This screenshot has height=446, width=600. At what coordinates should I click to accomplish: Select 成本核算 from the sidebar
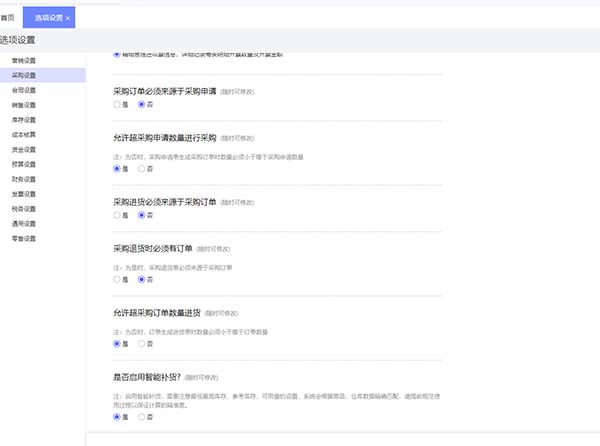coord(24,134)
